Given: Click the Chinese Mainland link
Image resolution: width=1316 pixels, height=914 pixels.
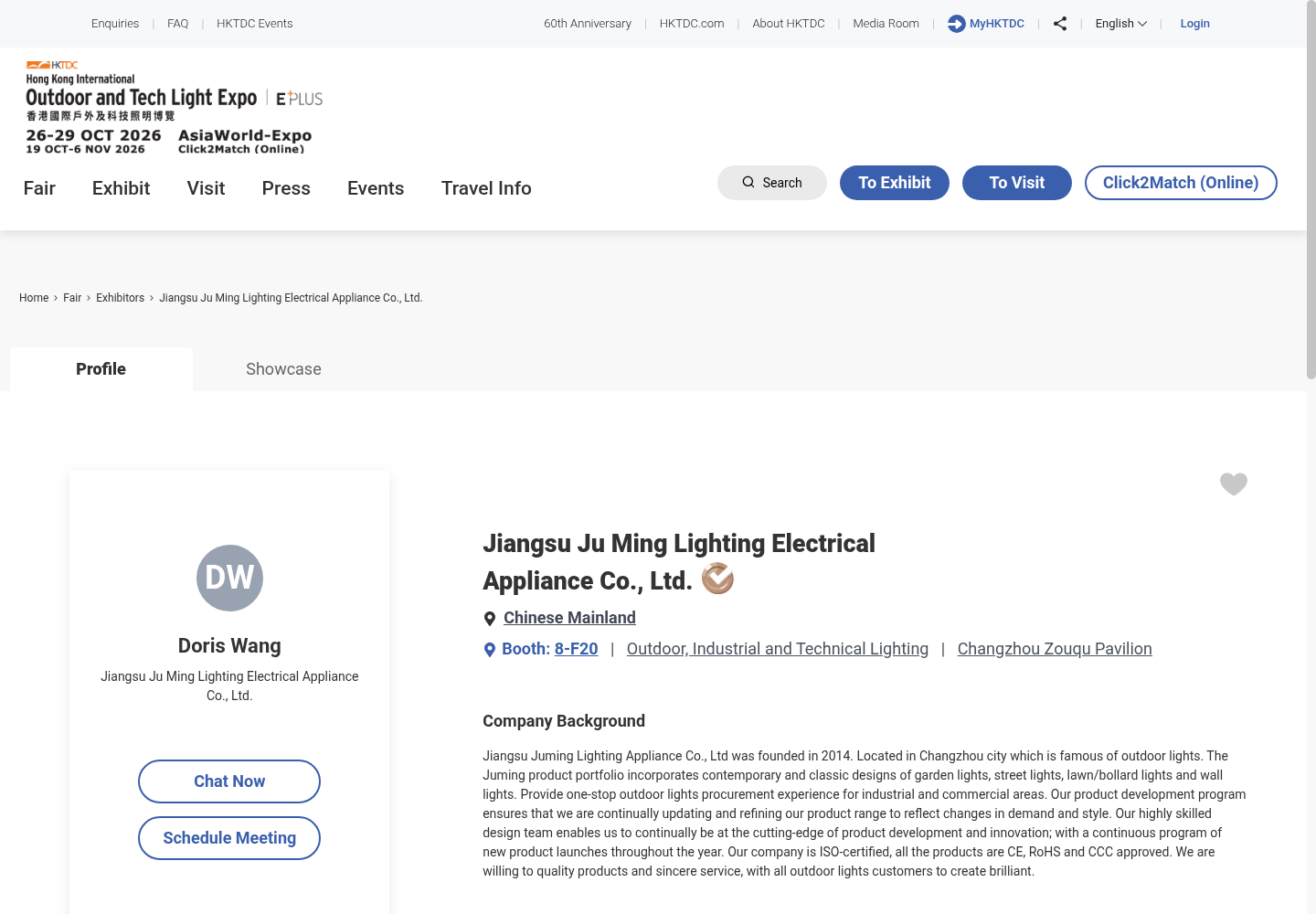Looking at the screenshot, I should tap(569, 618).
